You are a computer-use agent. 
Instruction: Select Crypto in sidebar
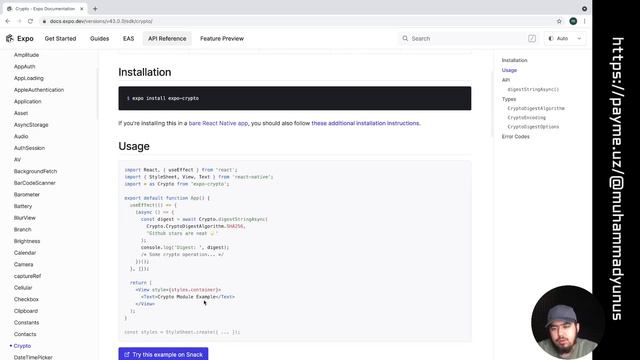coord(22,345)
